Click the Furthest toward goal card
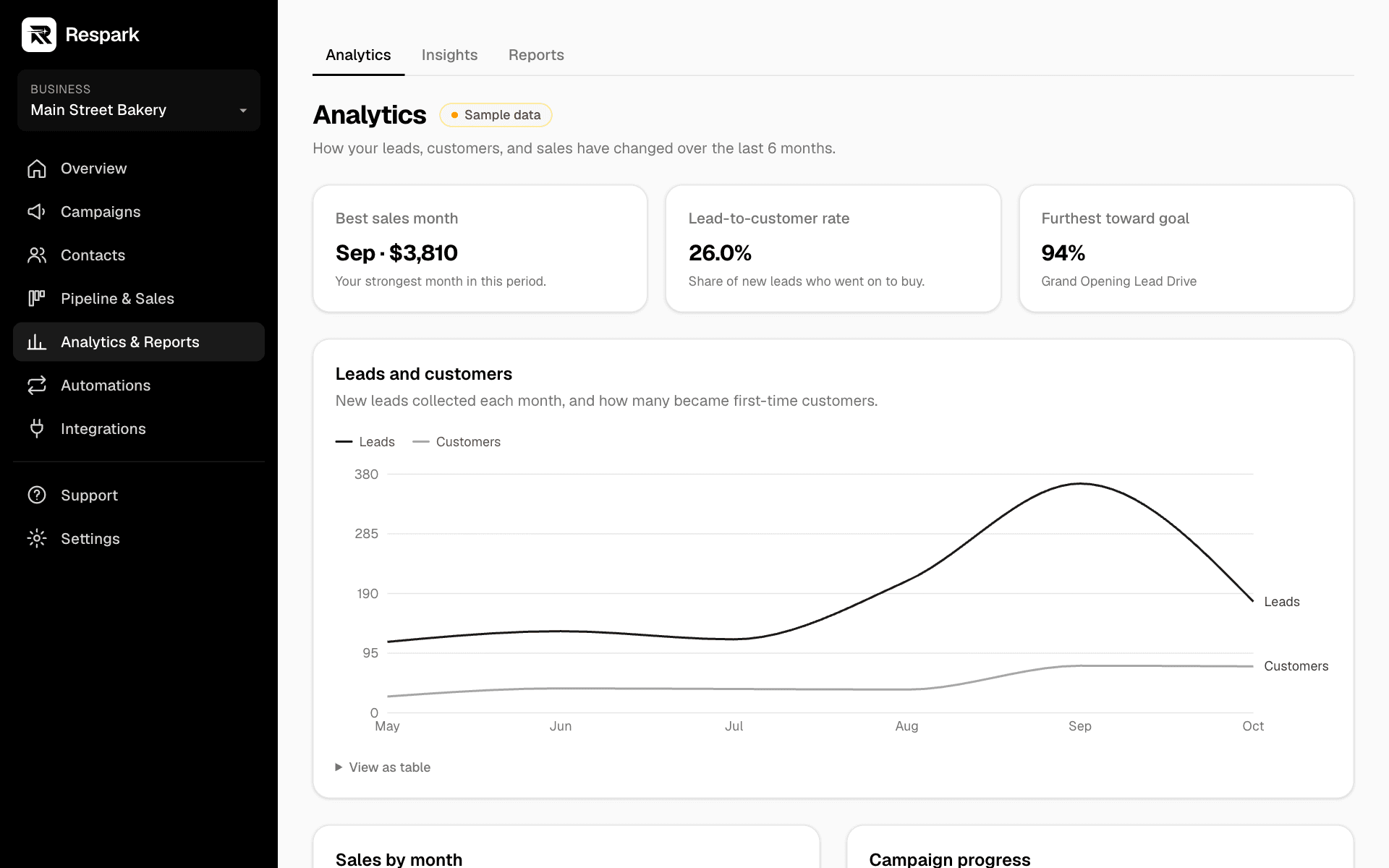The height and width of the screenshot is (868, 1389). click(x=1186, y=249)
